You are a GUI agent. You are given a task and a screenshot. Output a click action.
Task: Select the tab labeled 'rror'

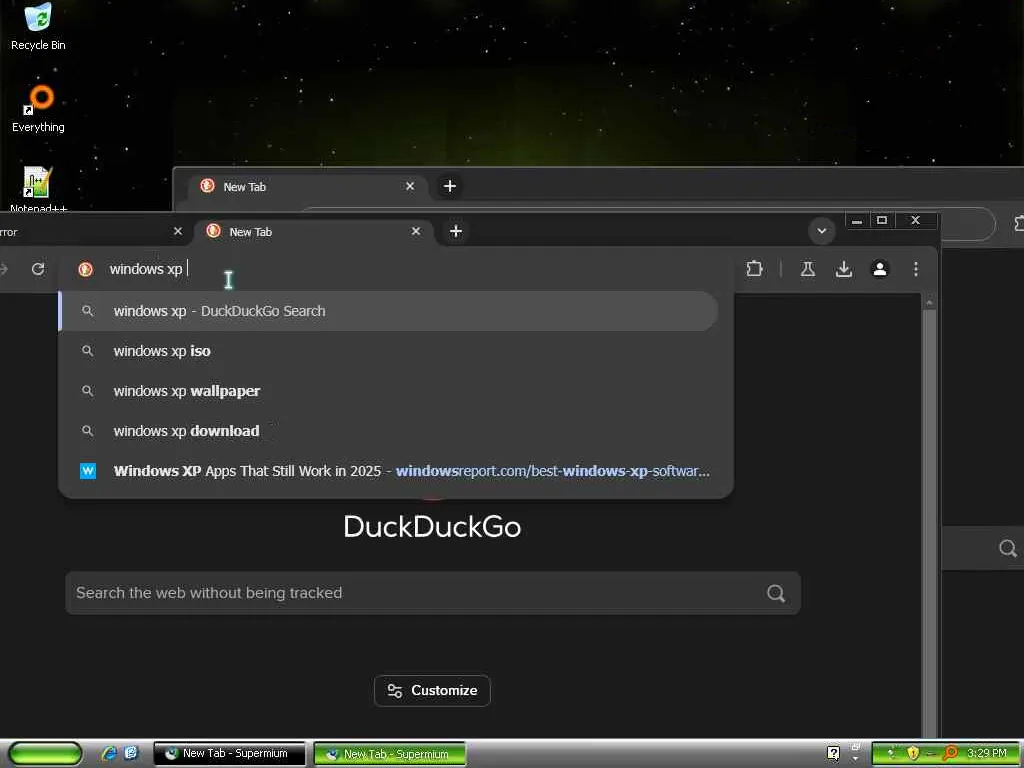point(91,232)
